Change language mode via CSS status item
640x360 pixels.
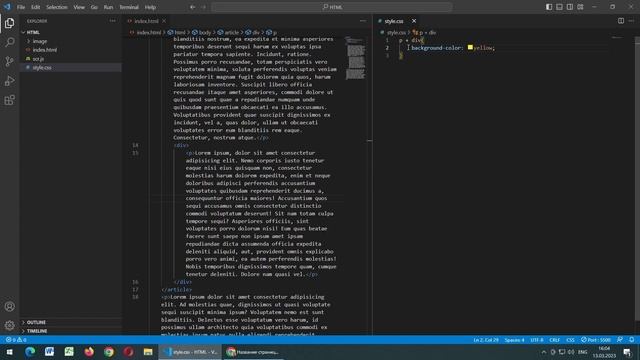(571, 340)
